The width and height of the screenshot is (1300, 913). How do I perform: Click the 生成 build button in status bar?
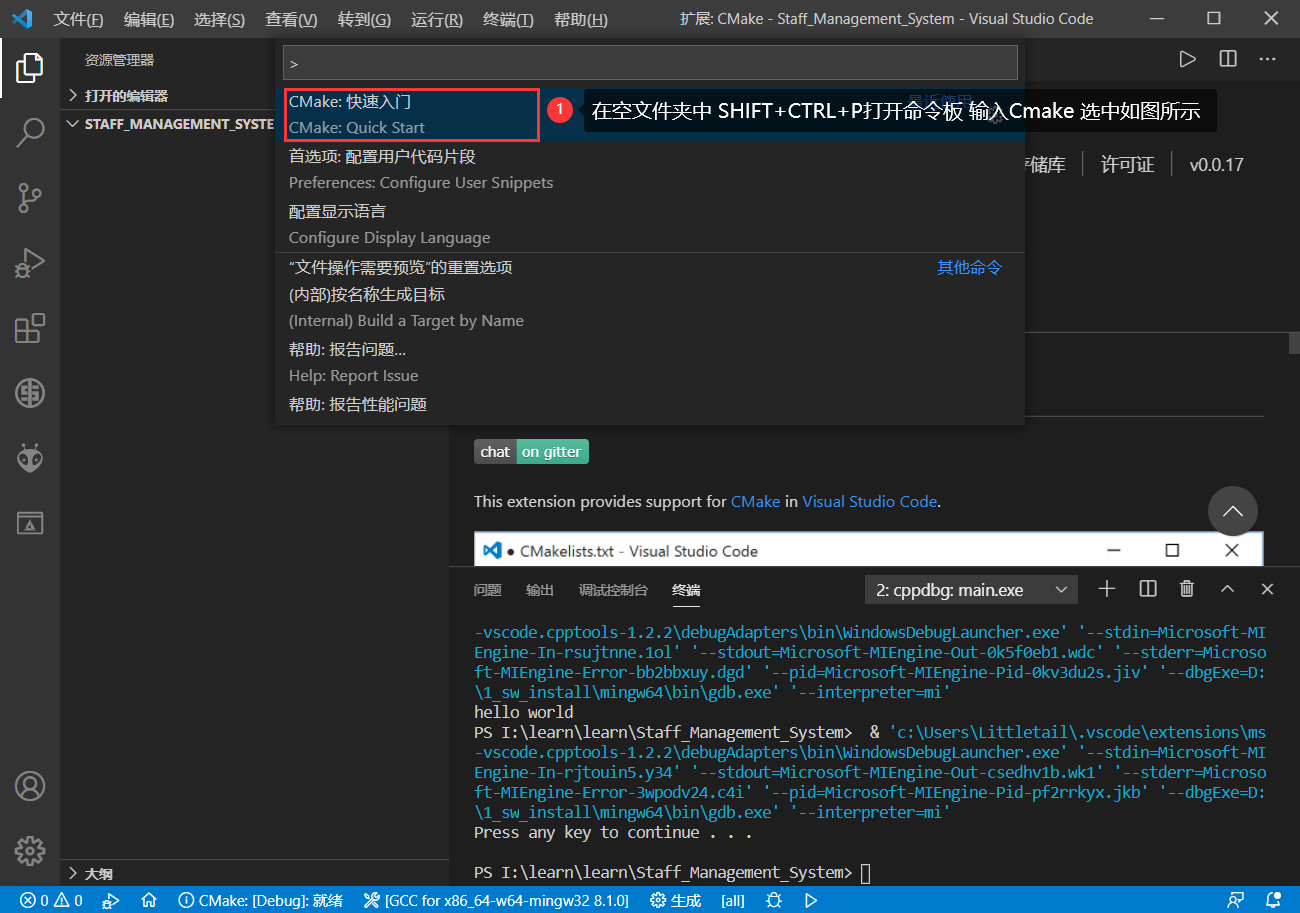coord(675,901)
